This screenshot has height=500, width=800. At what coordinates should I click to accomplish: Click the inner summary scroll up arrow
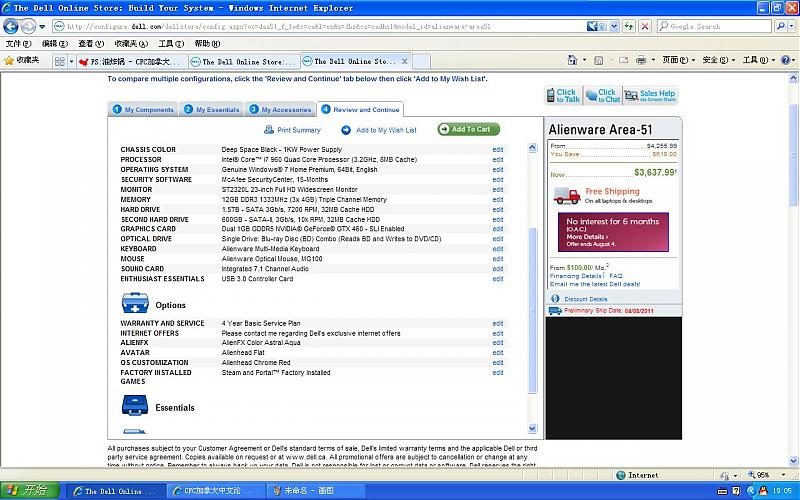point(532,148)
